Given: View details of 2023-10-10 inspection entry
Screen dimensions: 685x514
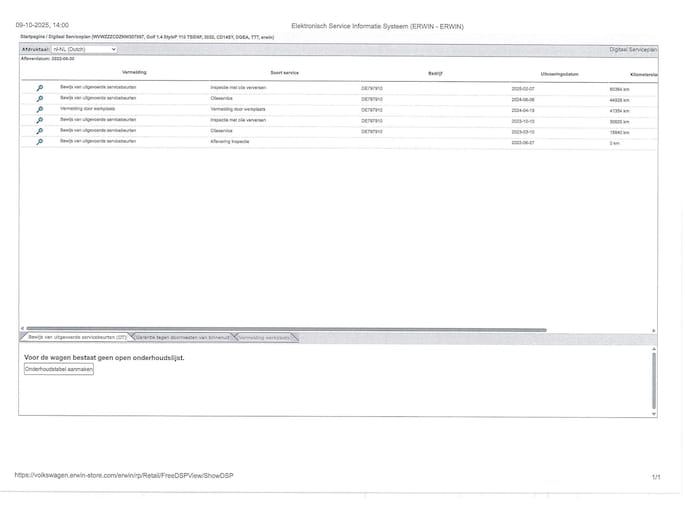Looking at the screenshot, I should tap(40, 120).
